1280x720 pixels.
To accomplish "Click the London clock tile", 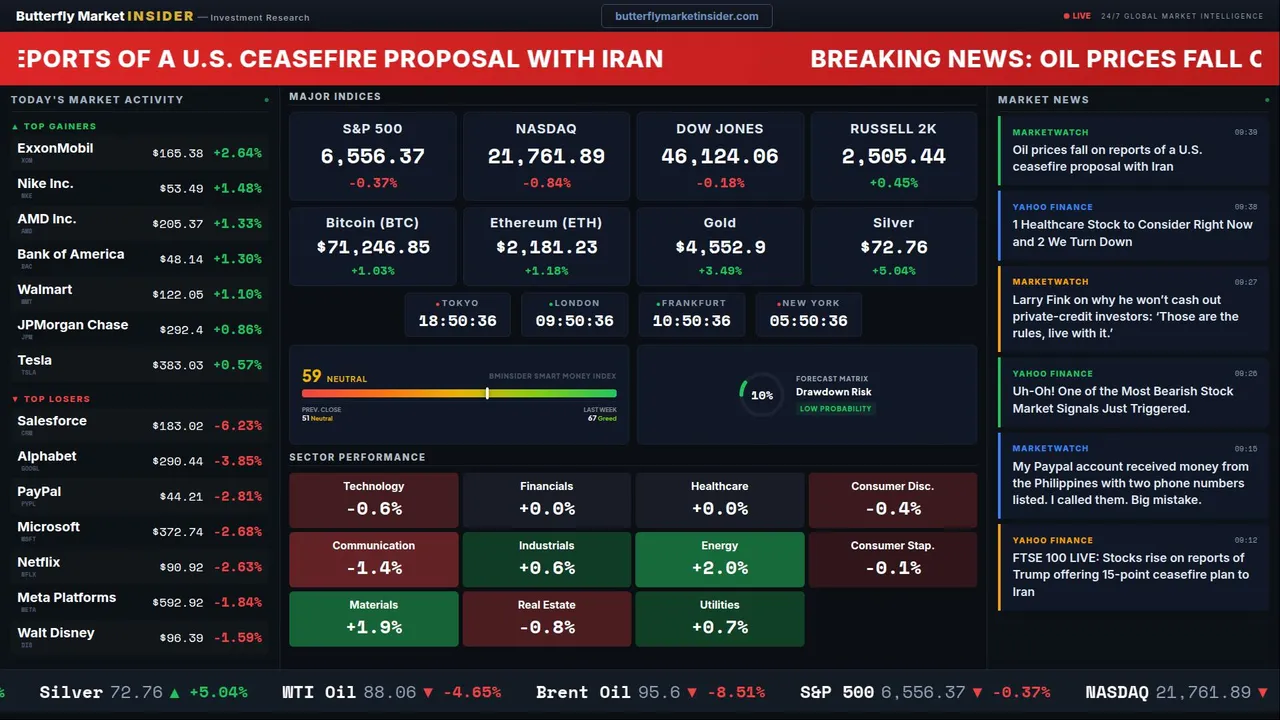I will (x=574, y=314).
